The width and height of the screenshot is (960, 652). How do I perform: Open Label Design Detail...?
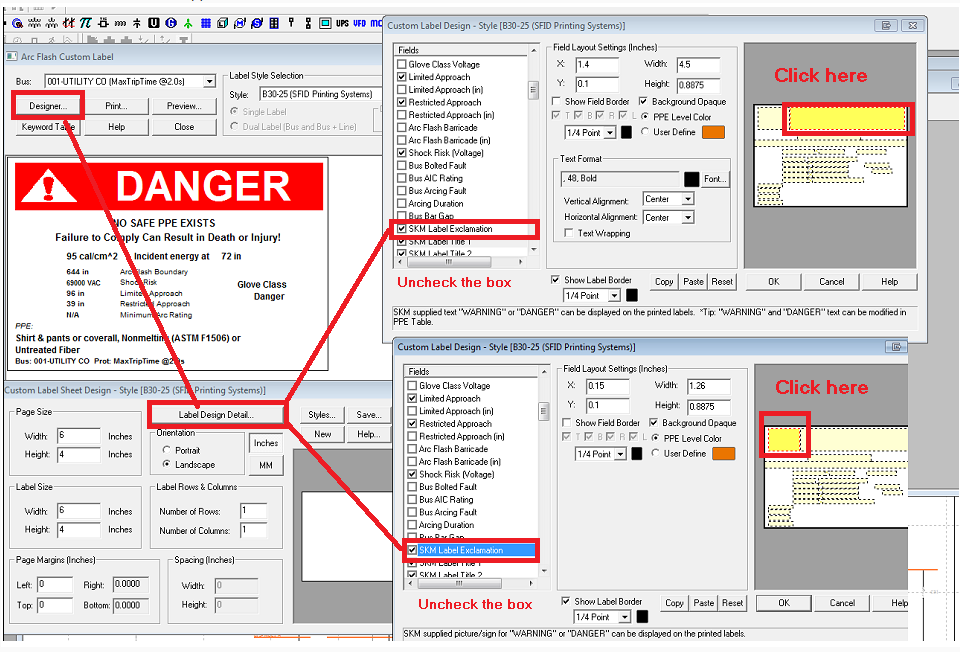coord(216,414)
